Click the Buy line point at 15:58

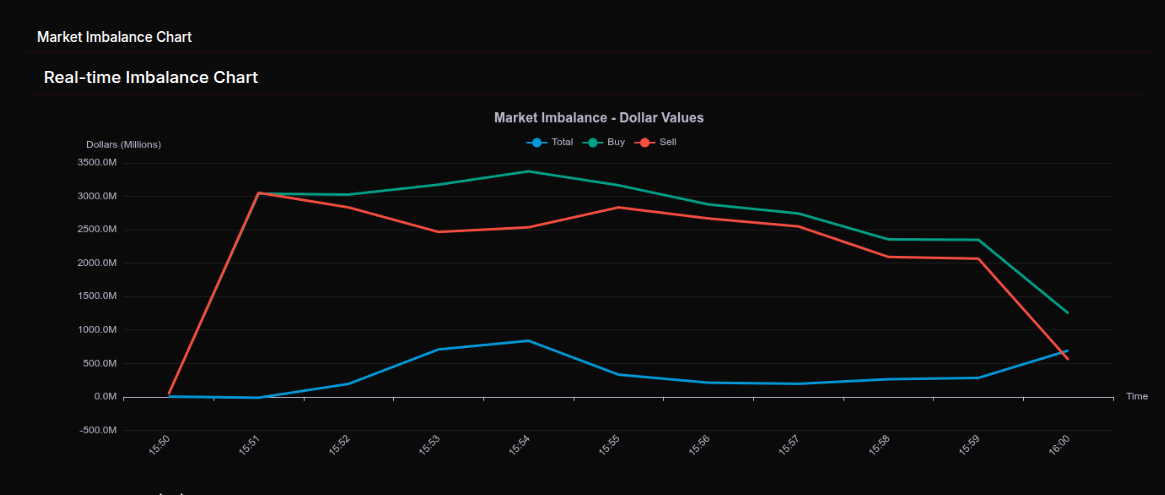(x=888, y=239)
